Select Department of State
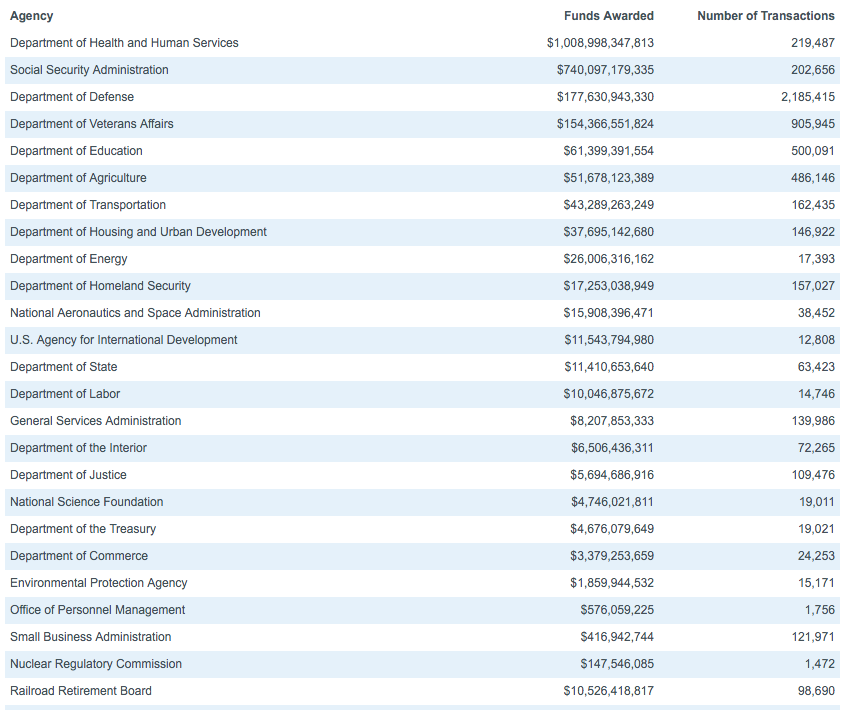The width and height of the screenshot is (845, 710). (x=64, y=367)
